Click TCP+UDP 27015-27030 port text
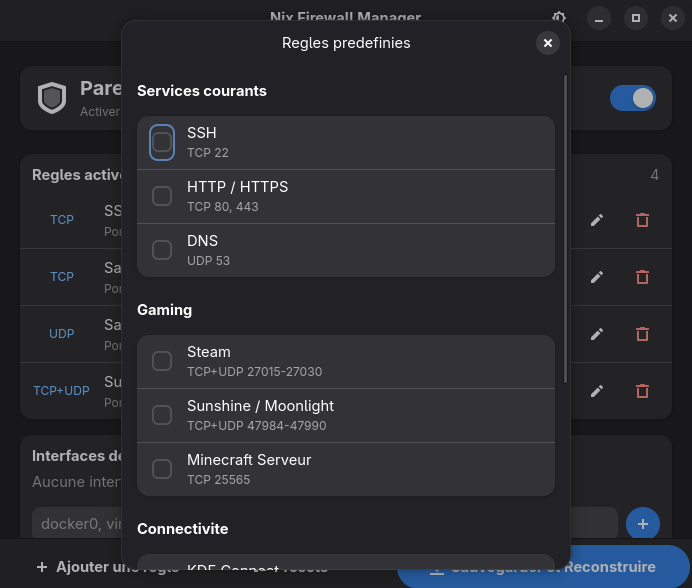 coord(255,372)
